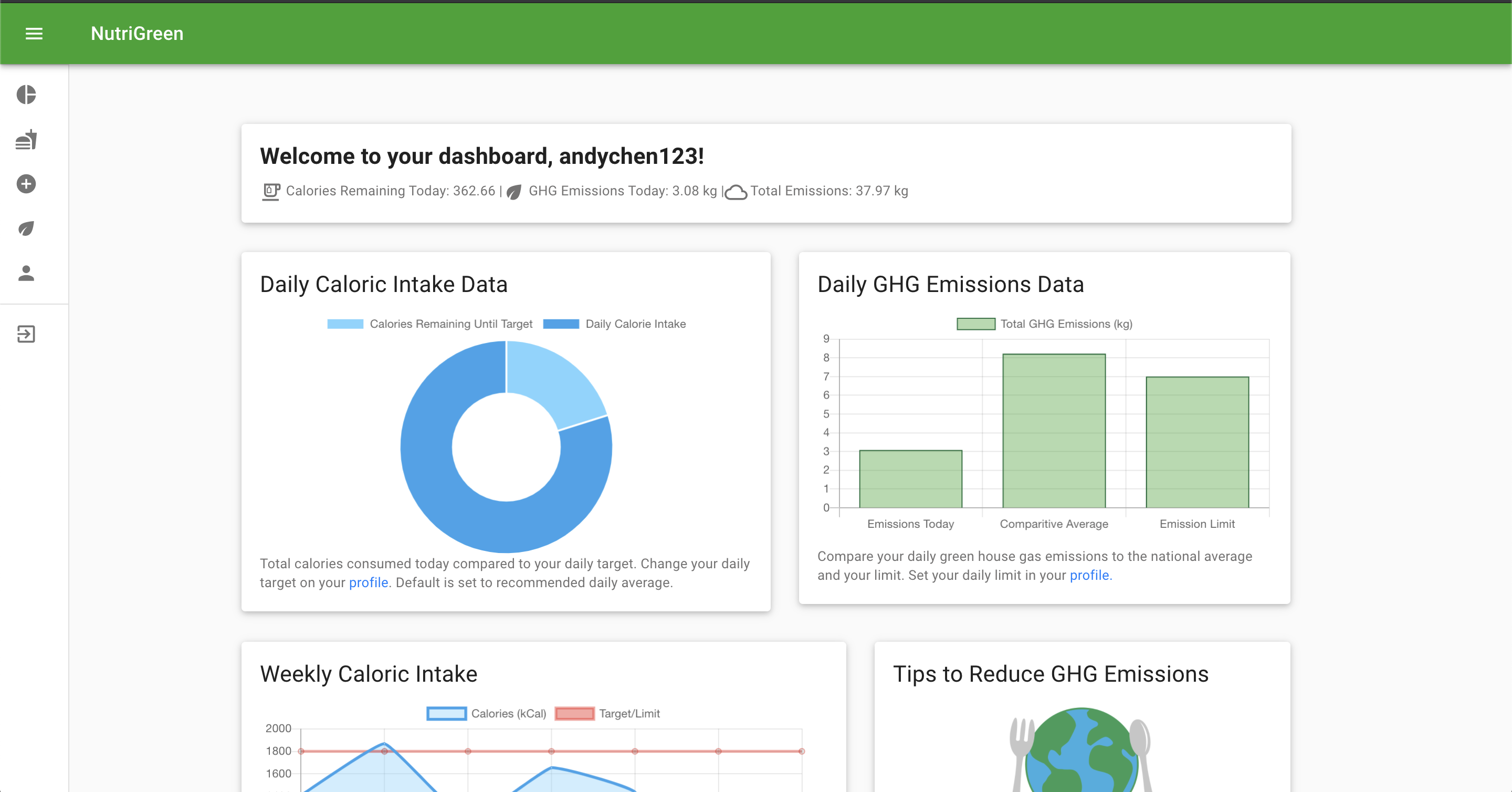Click the logout sidebar icon
Image resolution: width=1512 pixels, height=792 pixels.
pos(26,334)
